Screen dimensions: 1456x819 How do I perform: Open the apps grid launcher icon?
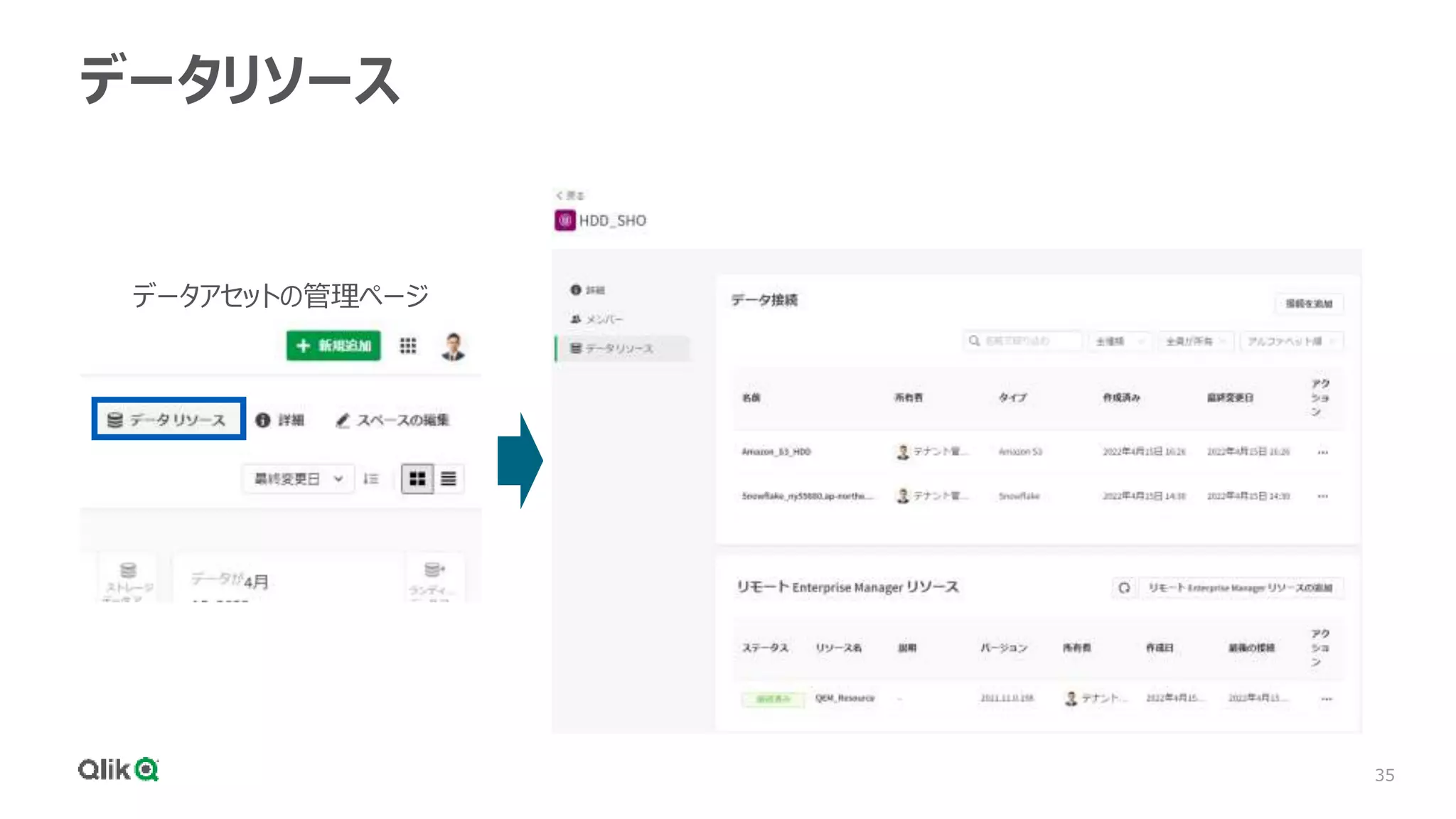tap(407, 346)
